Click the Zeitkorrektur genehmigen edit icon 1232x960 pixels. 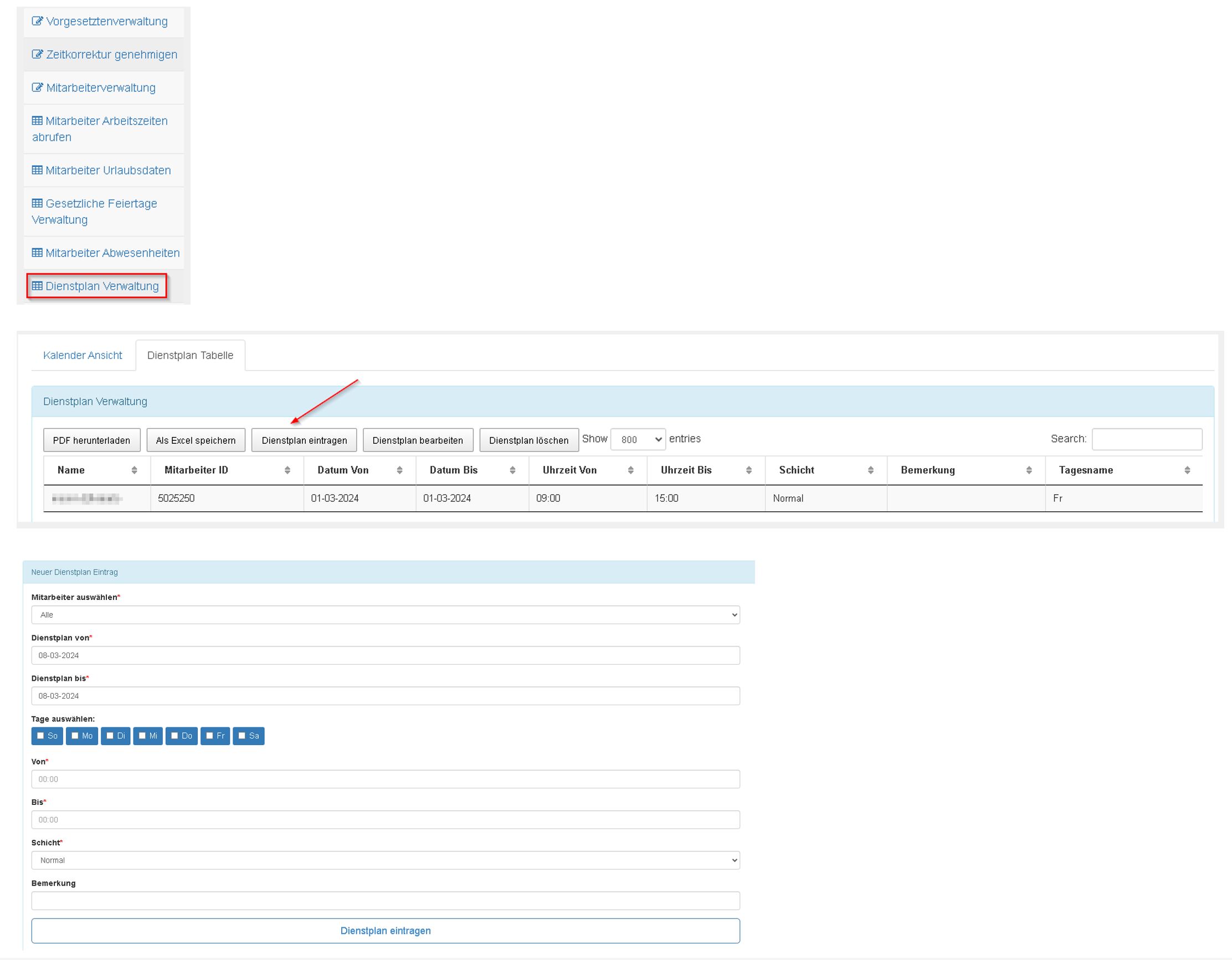[37, 55]
